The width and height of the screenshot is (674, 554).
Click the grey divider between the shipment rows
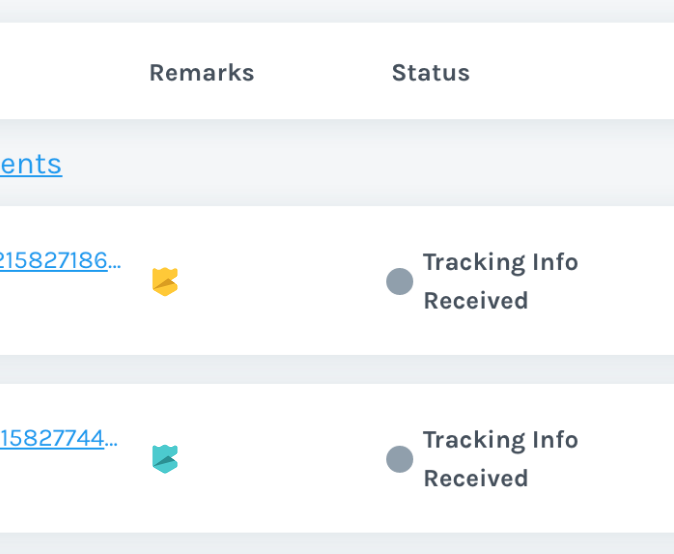point(337,369)
